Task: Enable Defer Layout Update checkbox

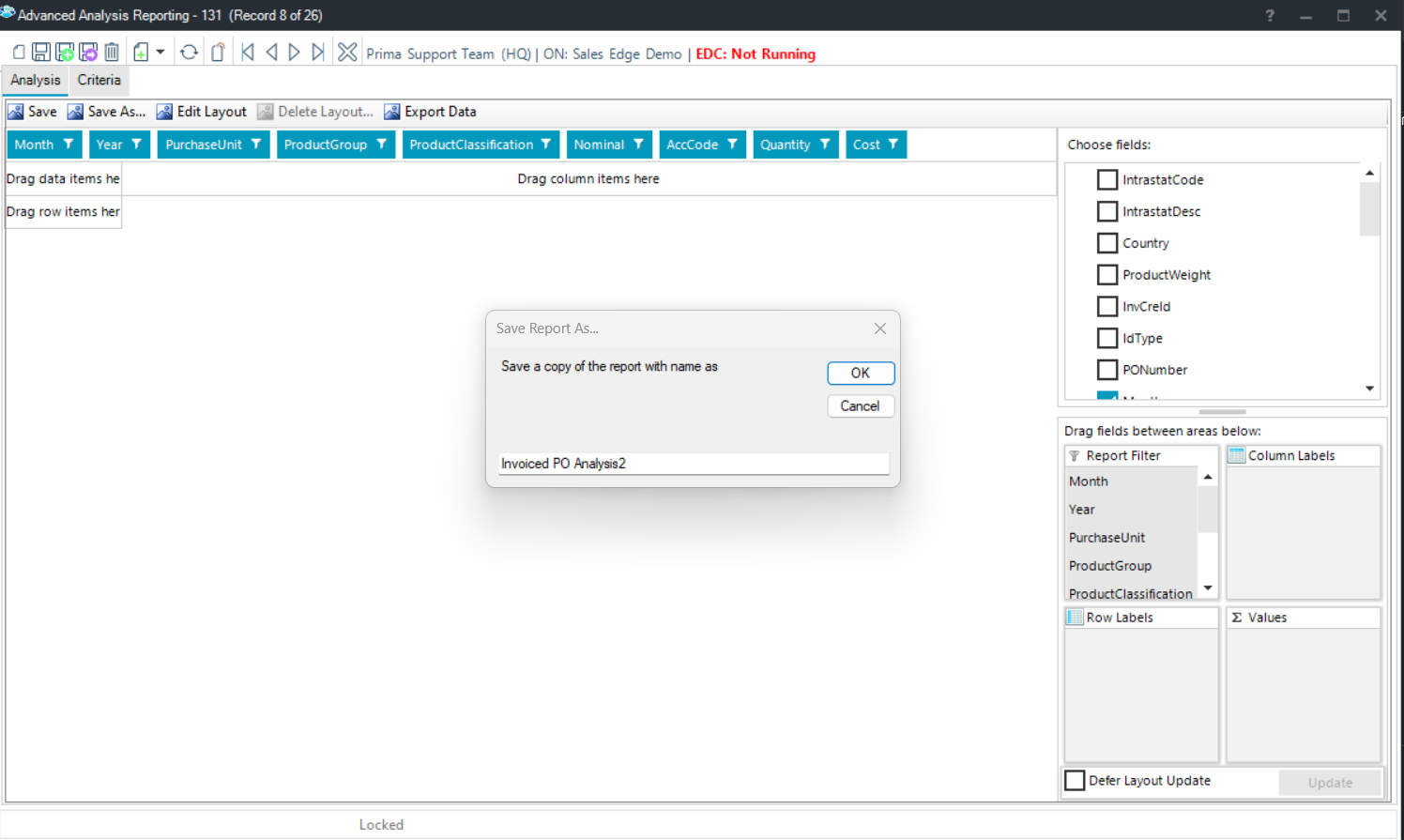Action: 1076,781
